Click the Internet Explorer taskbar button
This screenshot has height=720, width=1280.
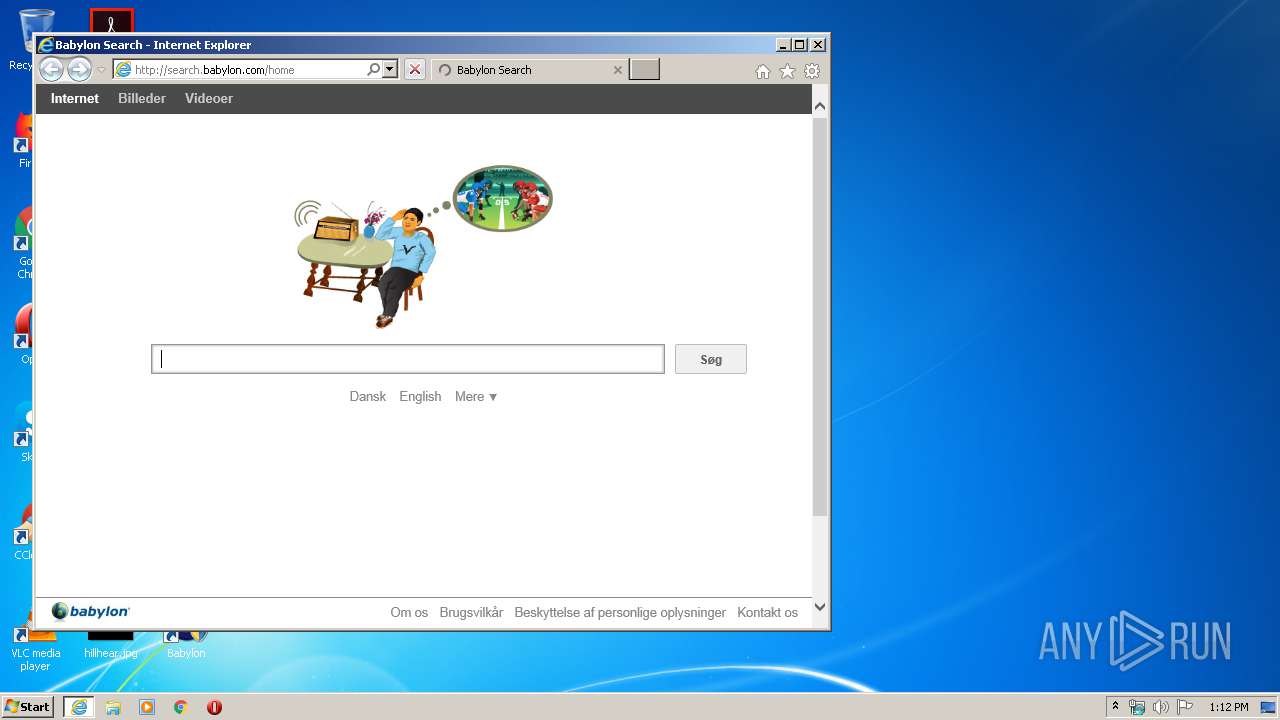click(x=79, y=707)
